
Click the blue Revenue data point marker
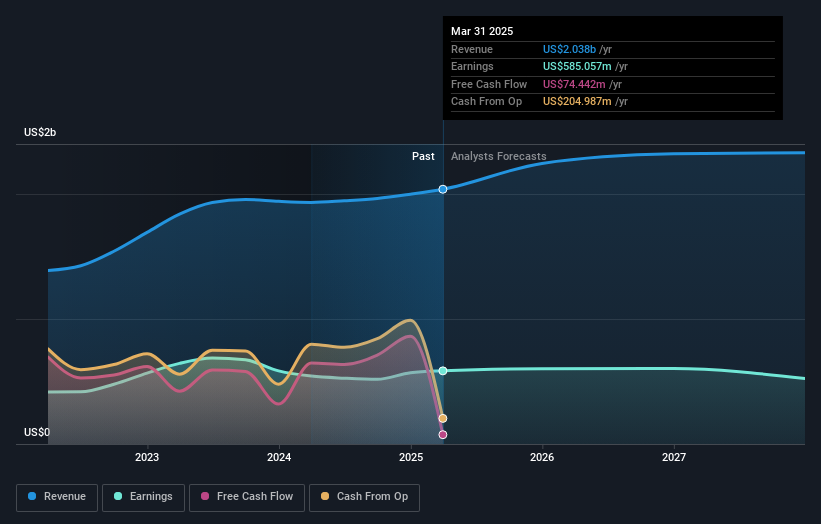[443, 189]
